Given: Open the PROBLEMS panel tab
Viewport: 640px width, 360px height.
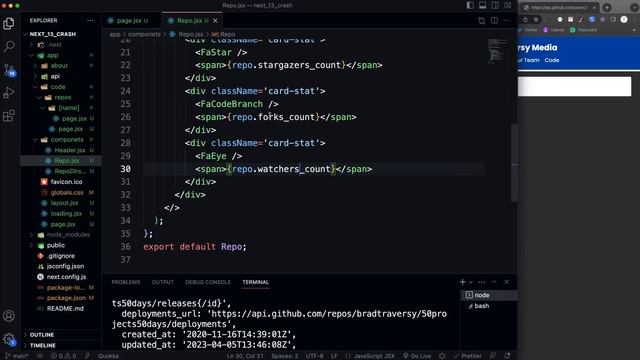Looking at the screenshot, I should [126, 282].
